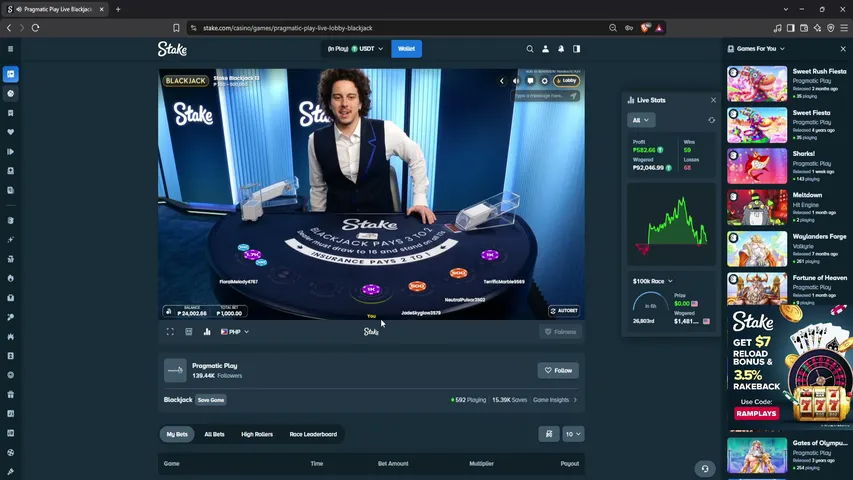Switch to theatre mode view
The width and height of the screenshot is (853, 480).
(x=189, y=331)
